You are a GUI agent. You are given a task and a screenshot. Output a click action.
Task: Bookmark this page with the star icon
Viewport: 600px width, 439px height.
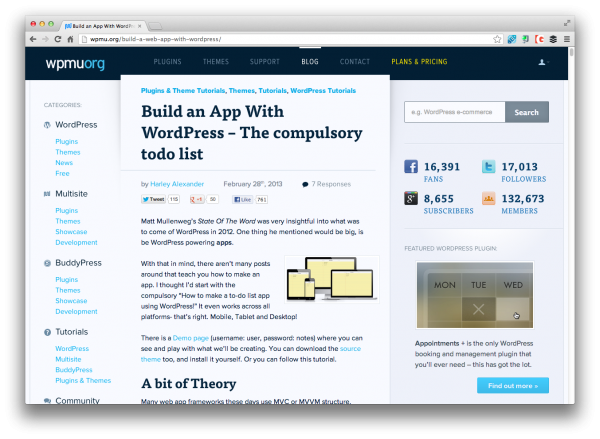coord(497,39)
